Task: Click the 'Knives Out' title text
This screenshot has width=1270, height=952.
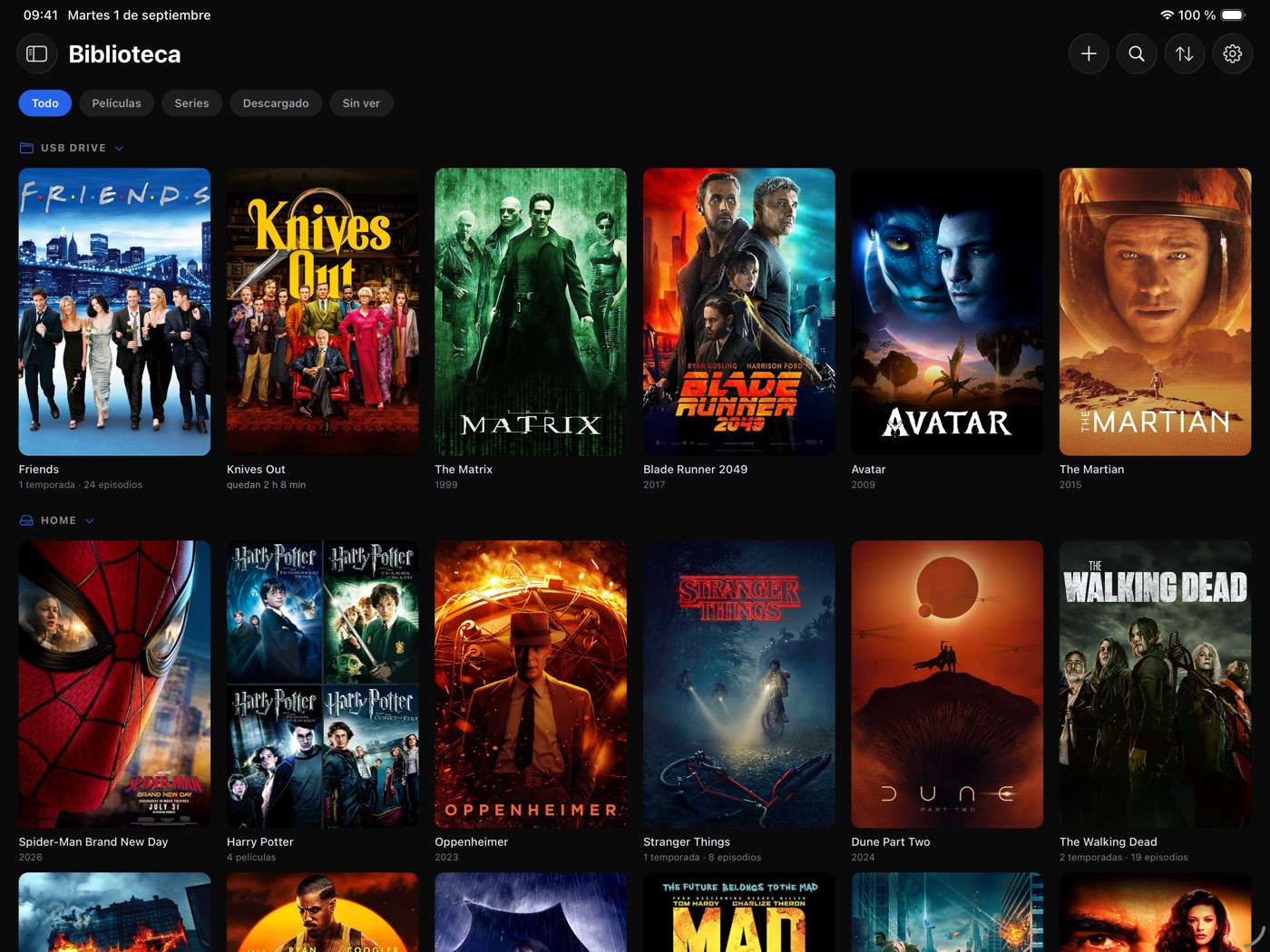Action: tap(256, 470)
